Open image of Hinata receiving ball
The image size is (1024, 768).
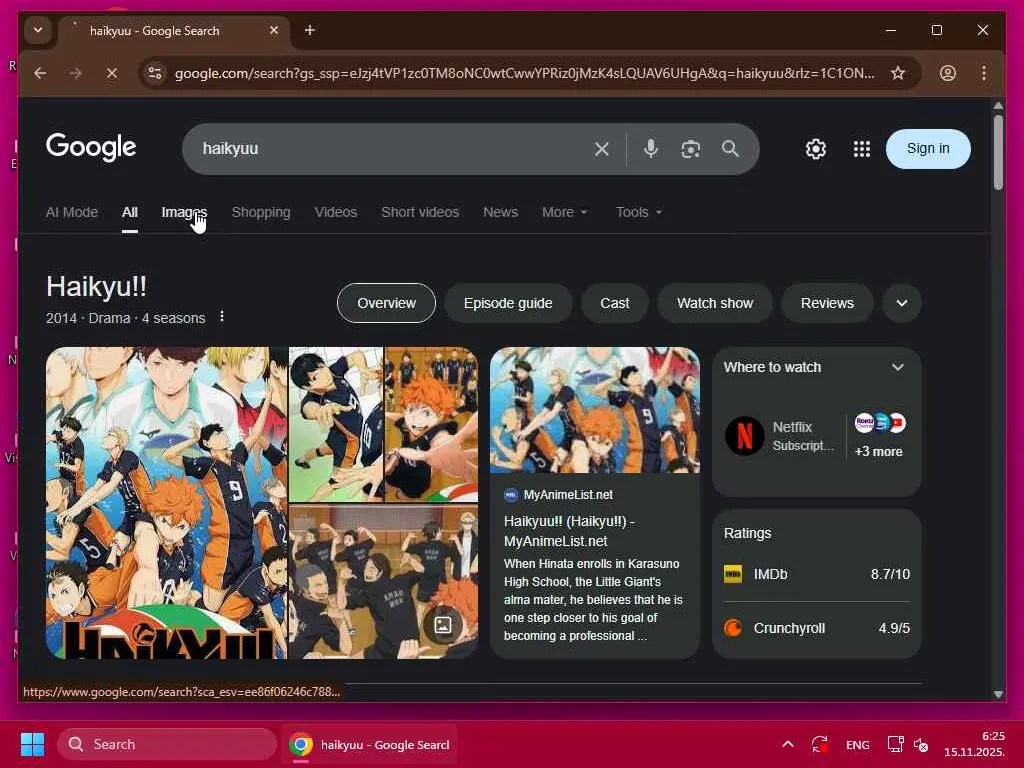432,424
